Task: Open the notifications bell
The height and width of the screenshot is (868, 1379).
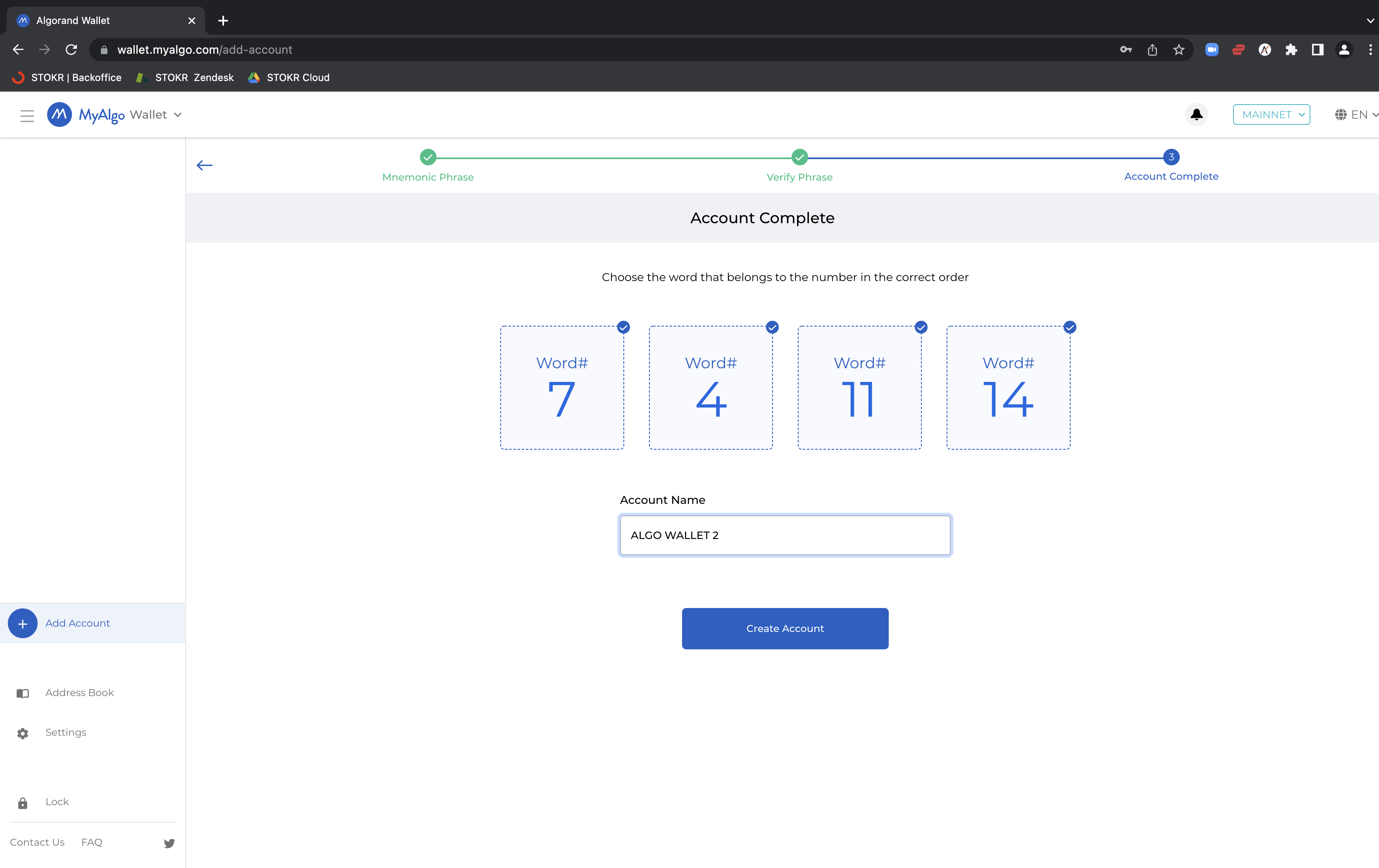Action: (x=1196, y=114)
